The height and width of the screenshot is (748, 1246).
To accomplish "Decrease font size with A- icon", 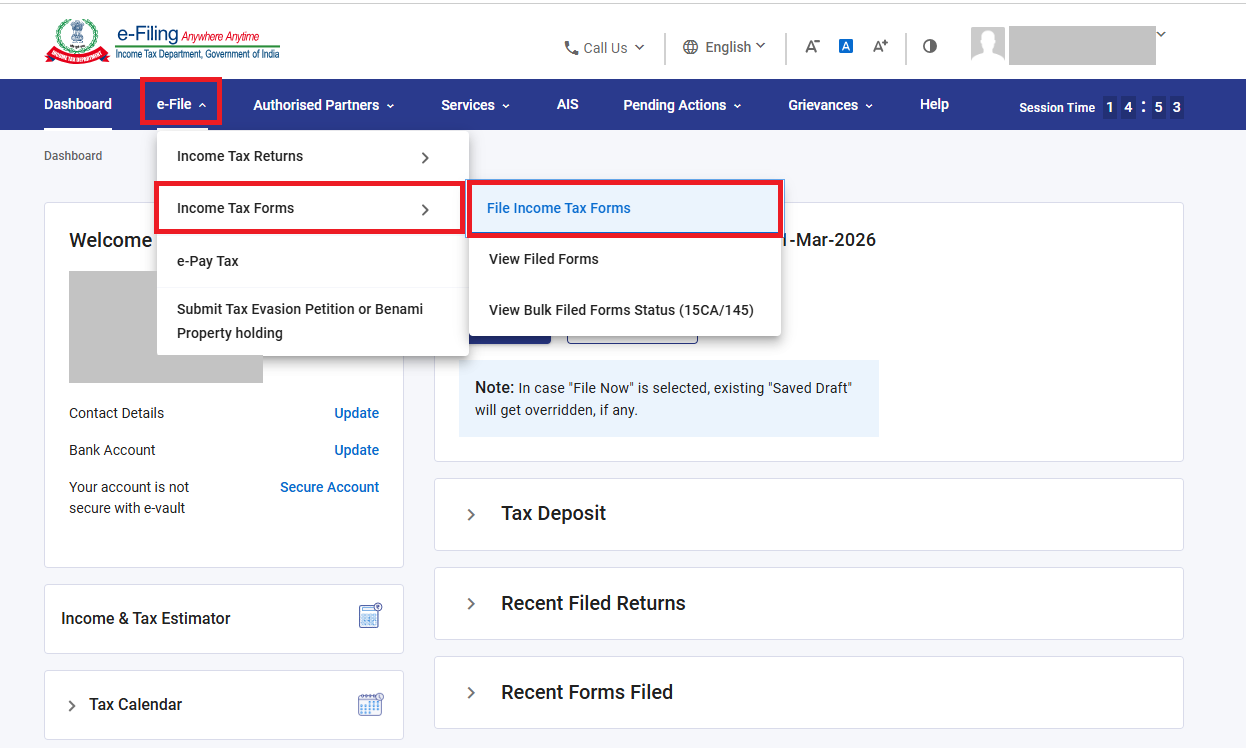I will (x=812, y=46).
